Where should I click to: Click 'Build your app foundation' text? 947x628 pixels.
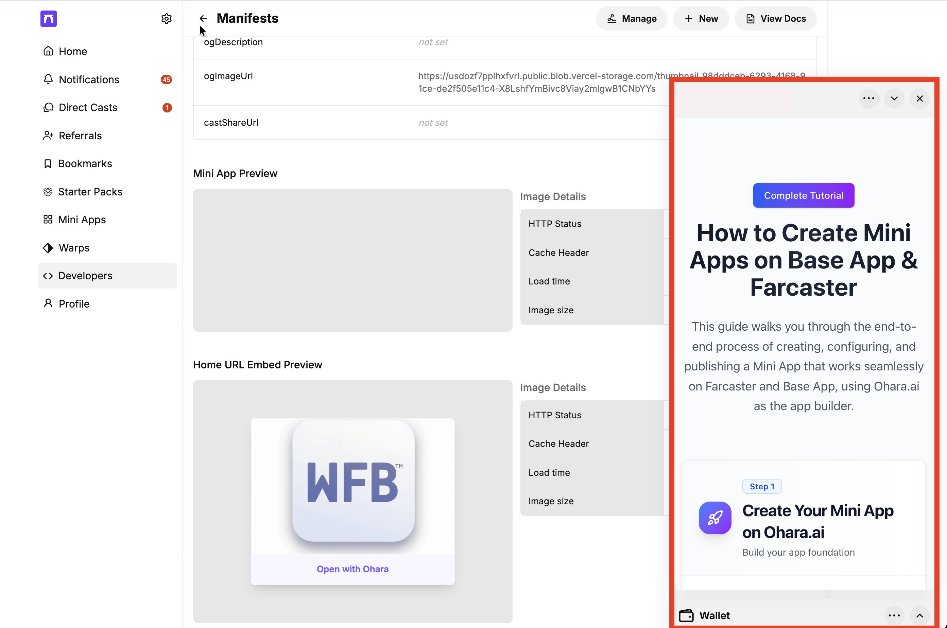pyautogui.click(x=798, y=553)
